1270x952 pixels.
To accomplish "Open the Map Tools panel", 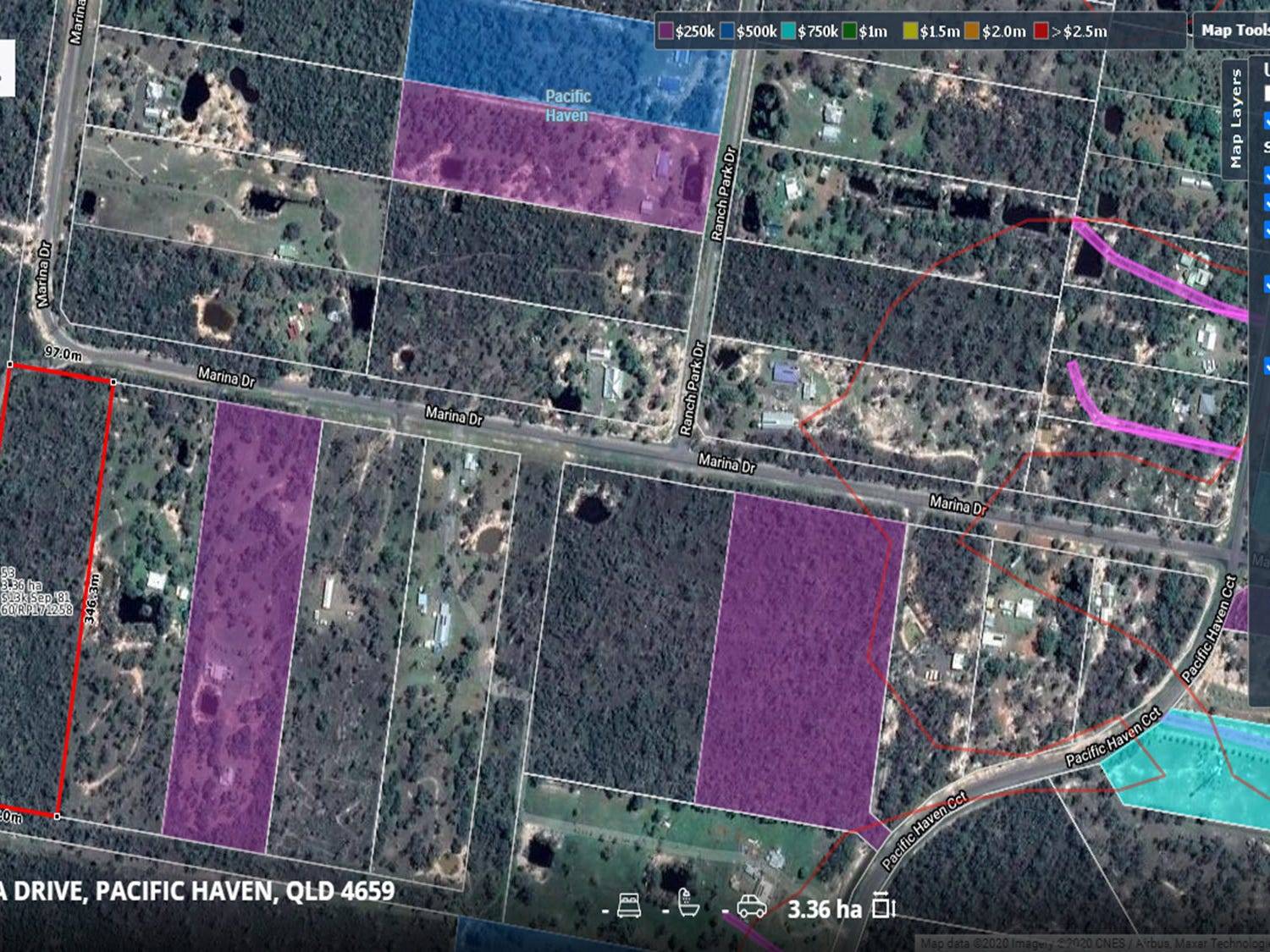I will (x=1234, y=30).
